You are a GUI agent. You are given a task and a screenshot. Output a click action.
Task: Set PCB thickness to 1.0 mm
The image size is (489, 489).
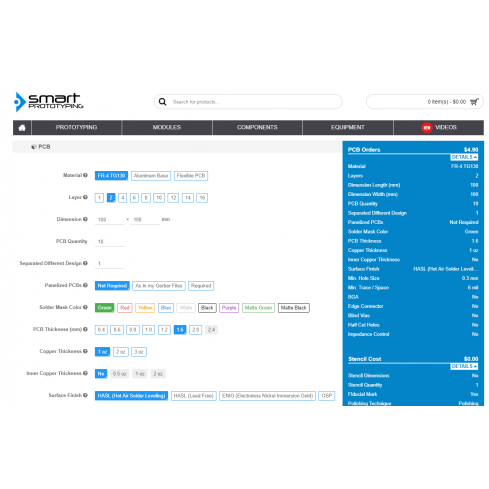click(x=148, y=330)
